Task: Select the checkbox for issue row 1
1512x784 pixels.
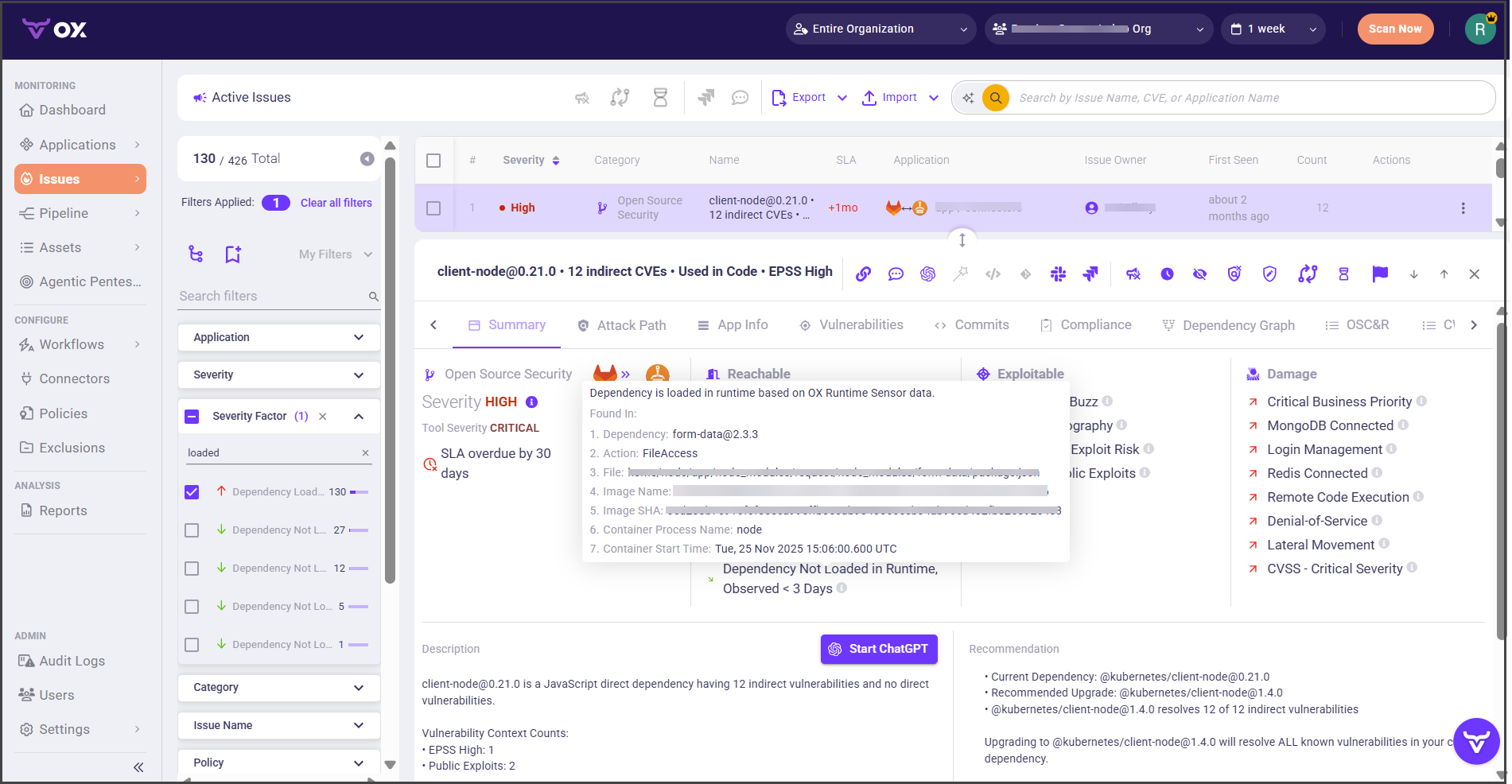Action: pos(433,208)
